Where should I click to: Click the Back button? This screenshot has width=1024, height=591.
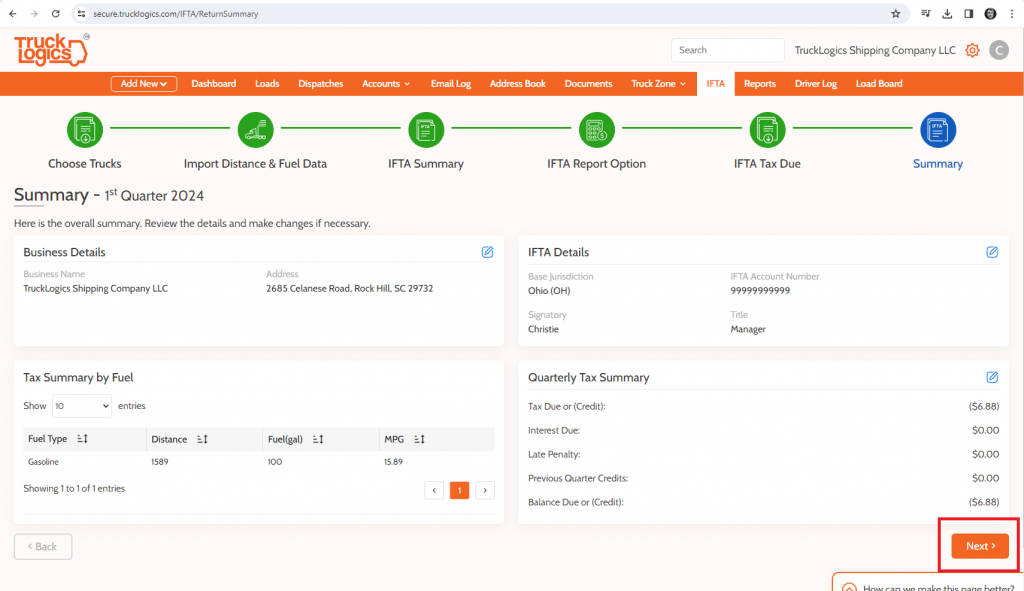point(43,547)
